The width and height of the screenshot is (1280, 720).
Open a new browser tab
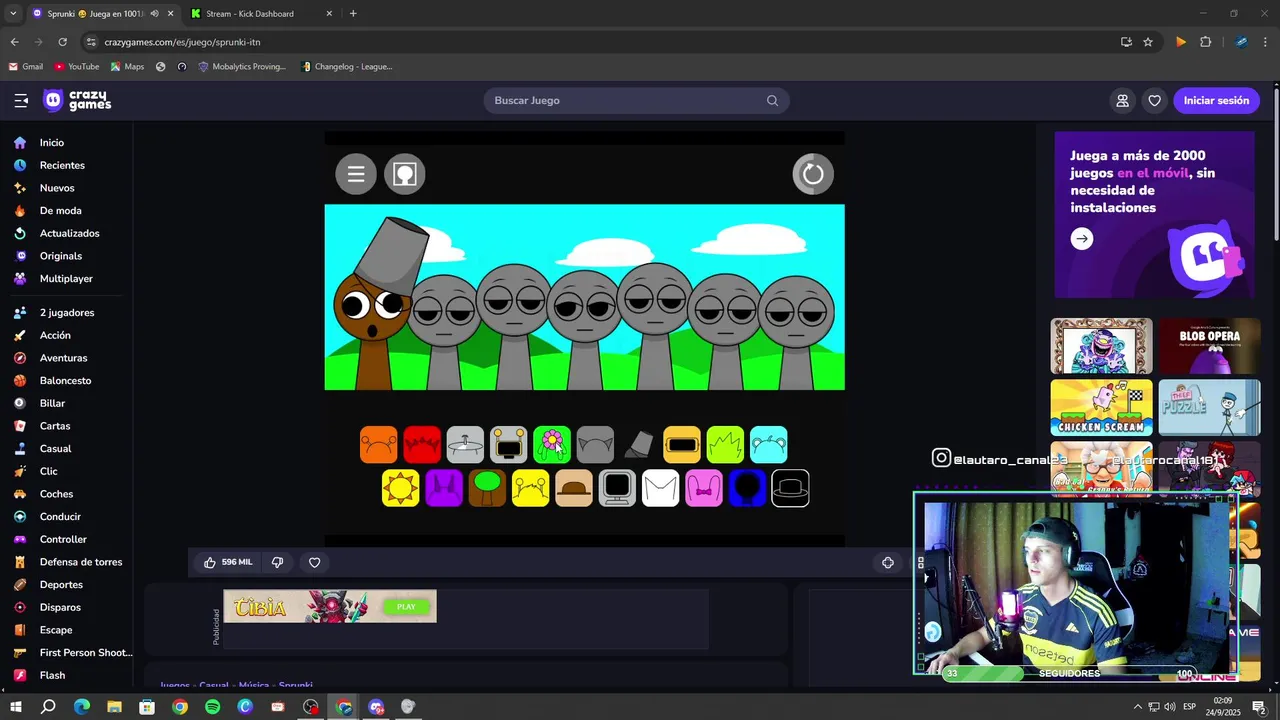(353, 14)
